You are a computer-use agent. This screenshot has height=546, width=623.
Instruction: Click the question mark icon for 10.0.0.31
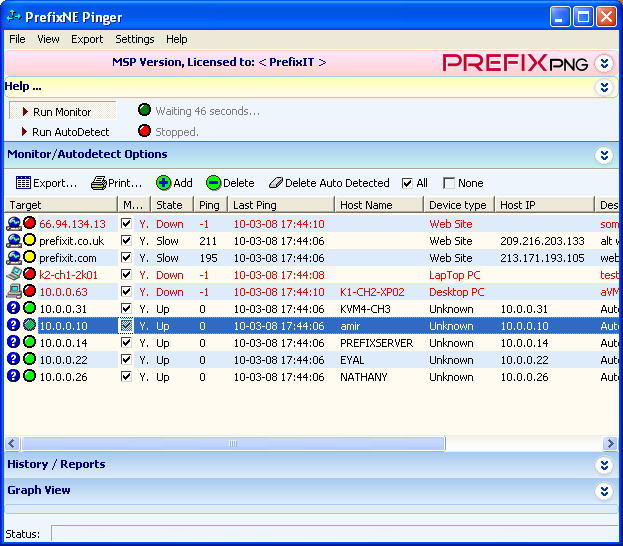tap(14, 308)
